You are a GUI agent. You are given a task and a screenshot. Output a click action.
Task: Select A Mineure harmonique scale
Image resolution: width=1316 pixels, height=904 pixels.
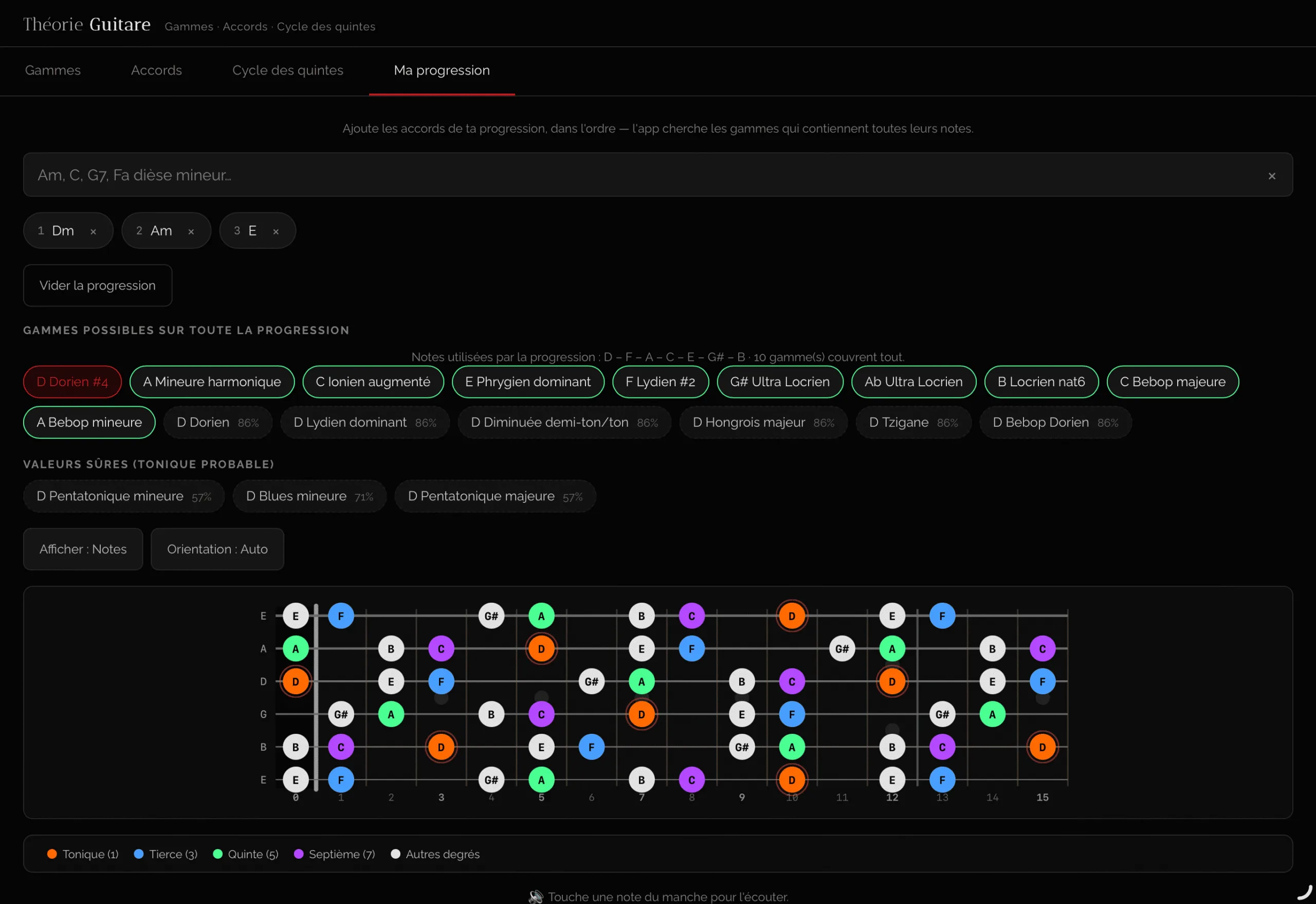tap(212, 382)
